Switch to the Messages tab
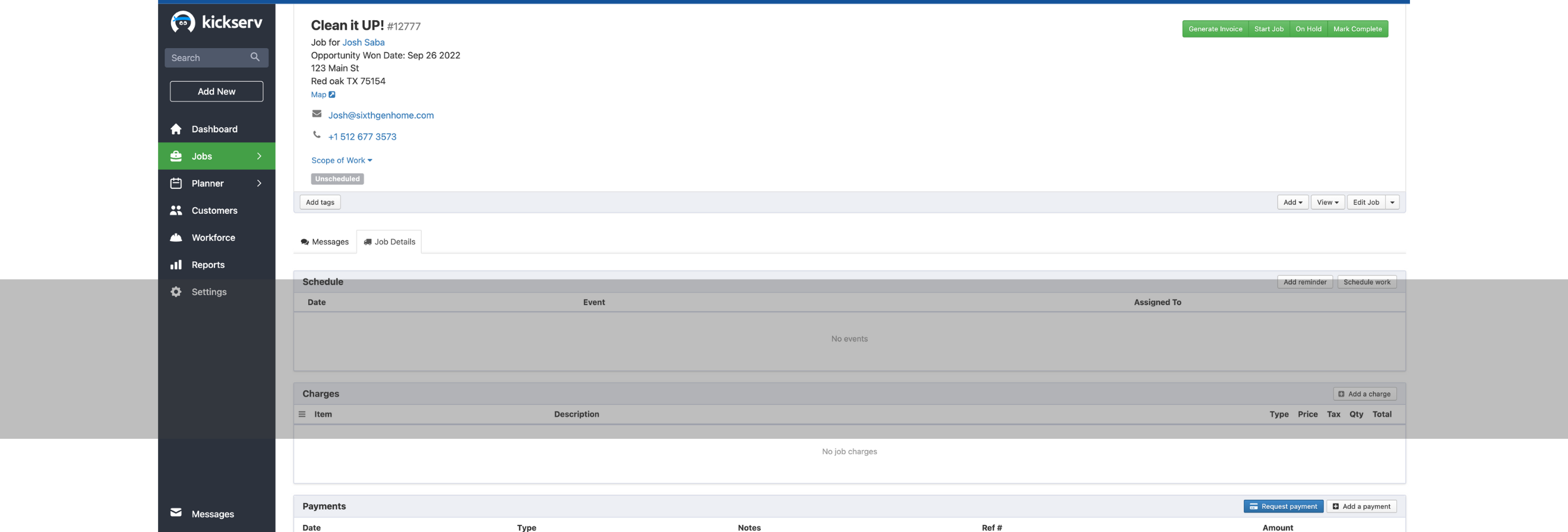This screenshot has height=532, width=1568. click(324, 242)
